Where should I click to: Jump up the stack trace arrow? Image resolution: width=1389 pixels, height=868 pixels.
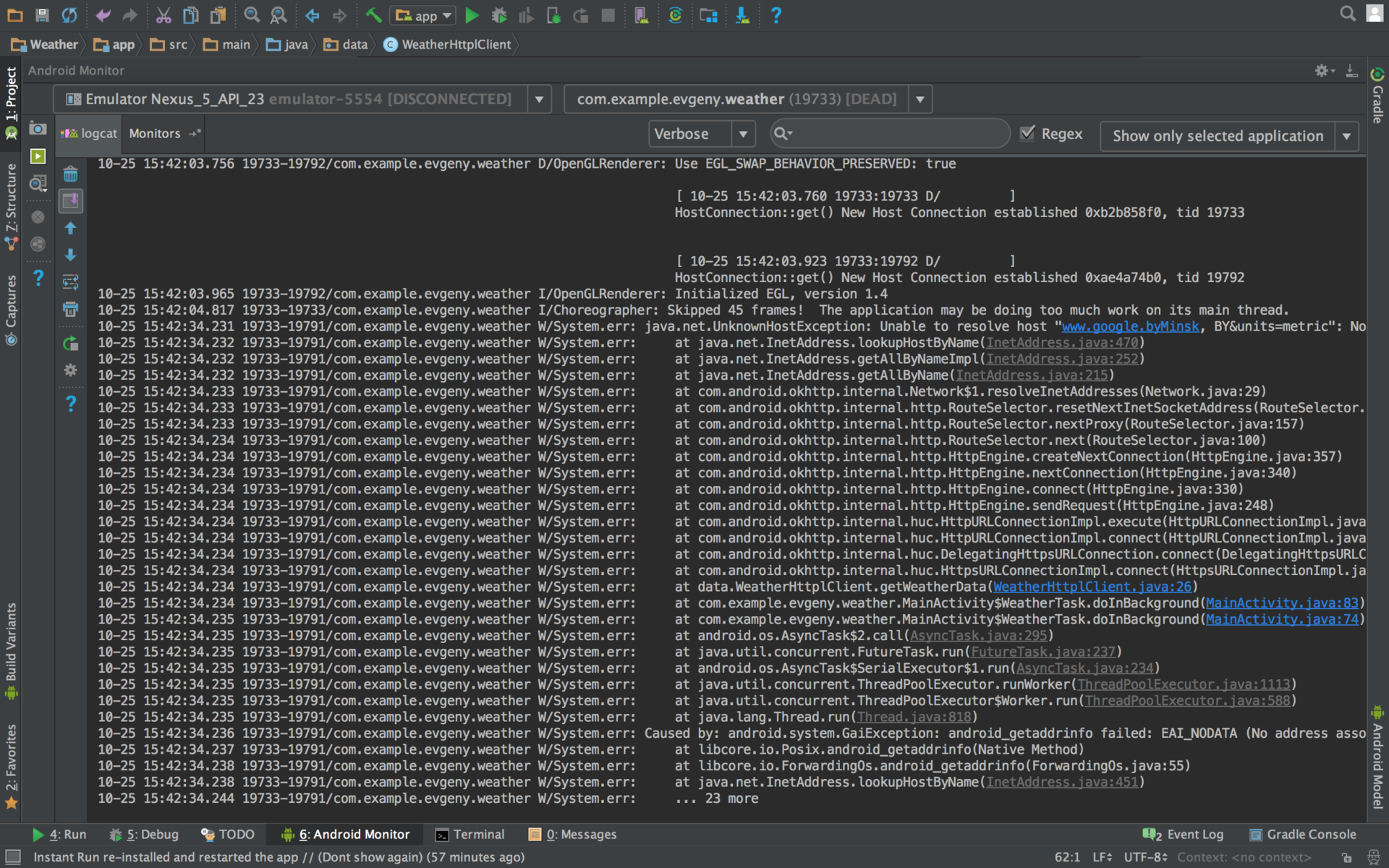[70, 228]
